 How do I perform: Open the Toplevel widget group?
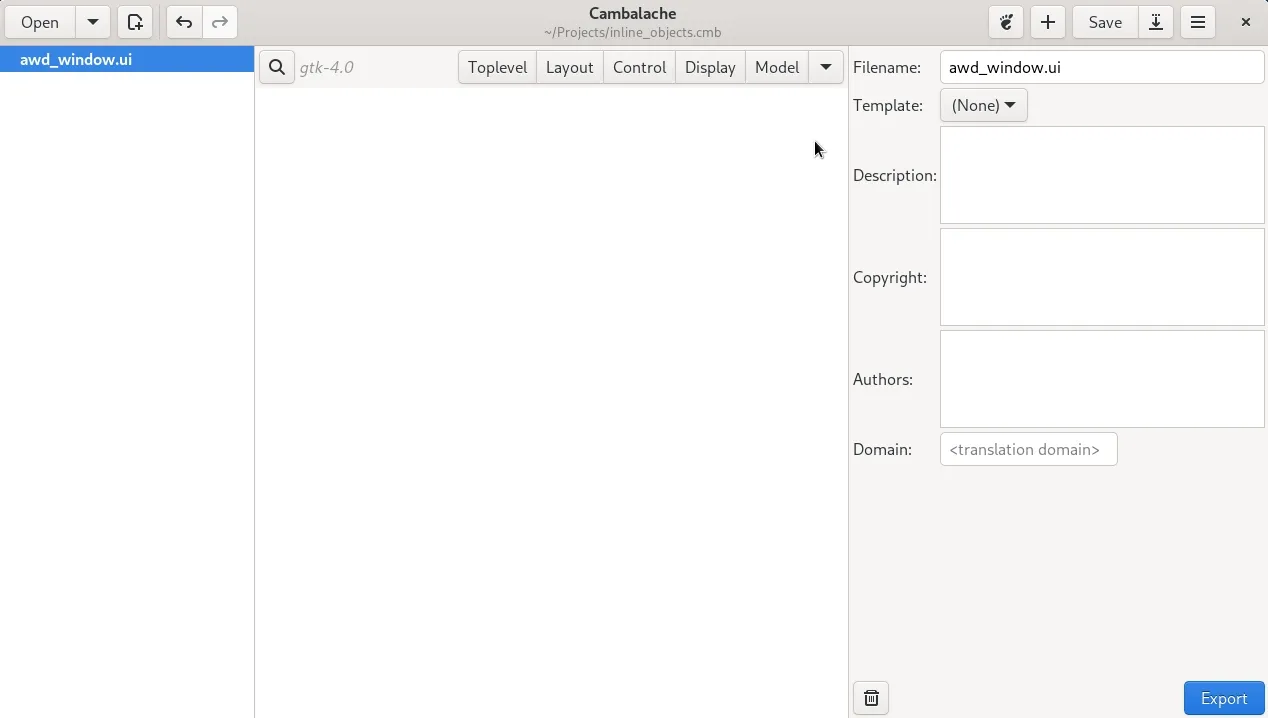(497, 67)
